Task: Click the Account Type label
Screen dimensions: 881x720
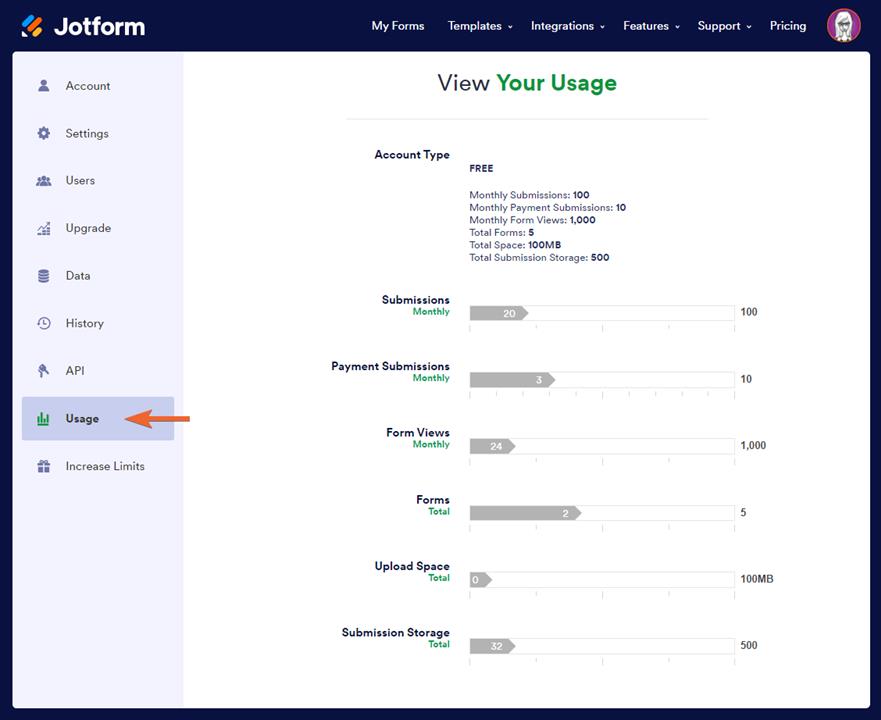Action: [x=412, y=155]
